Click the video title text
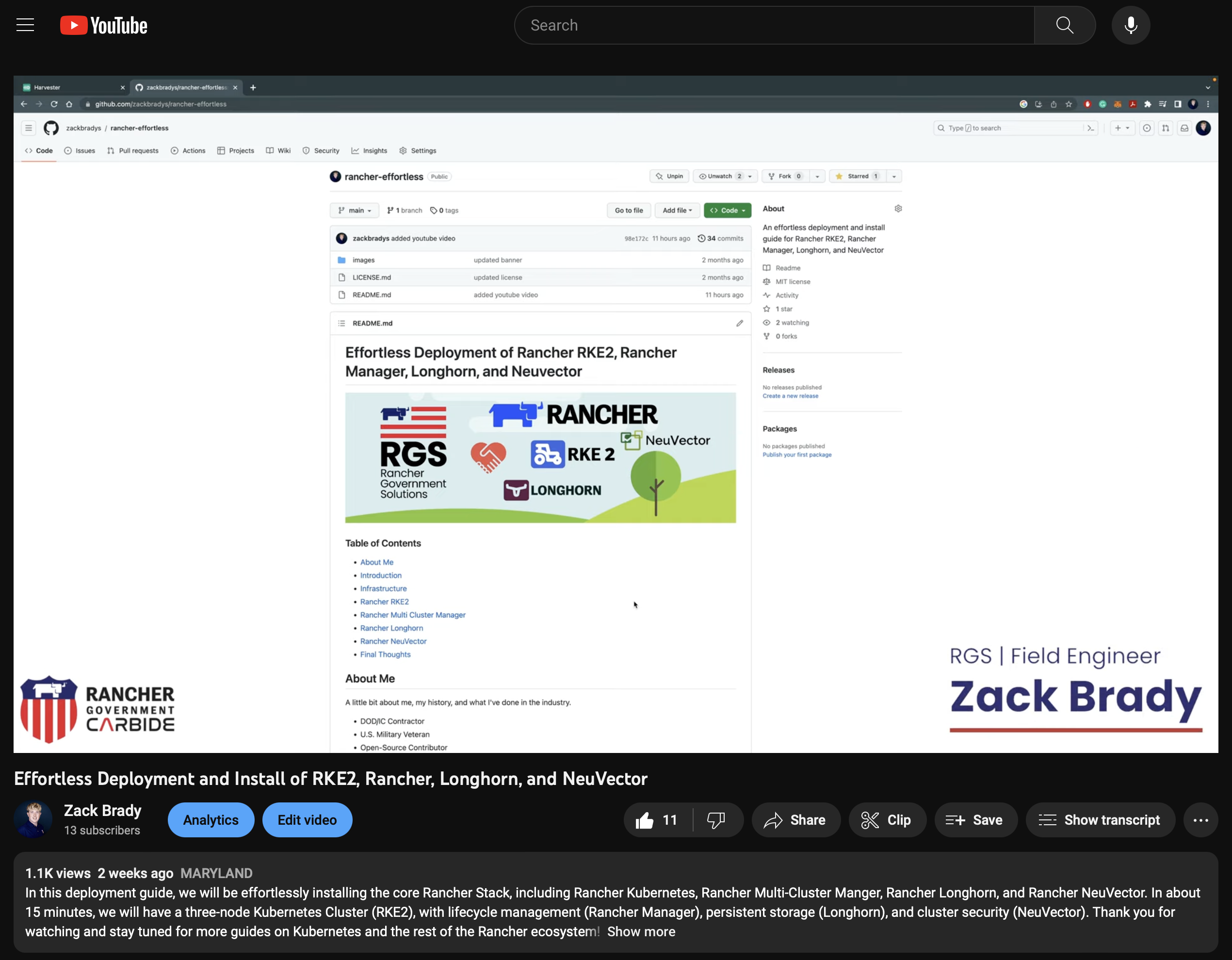This screenshot has height=960, width=1232. point(331,778)
